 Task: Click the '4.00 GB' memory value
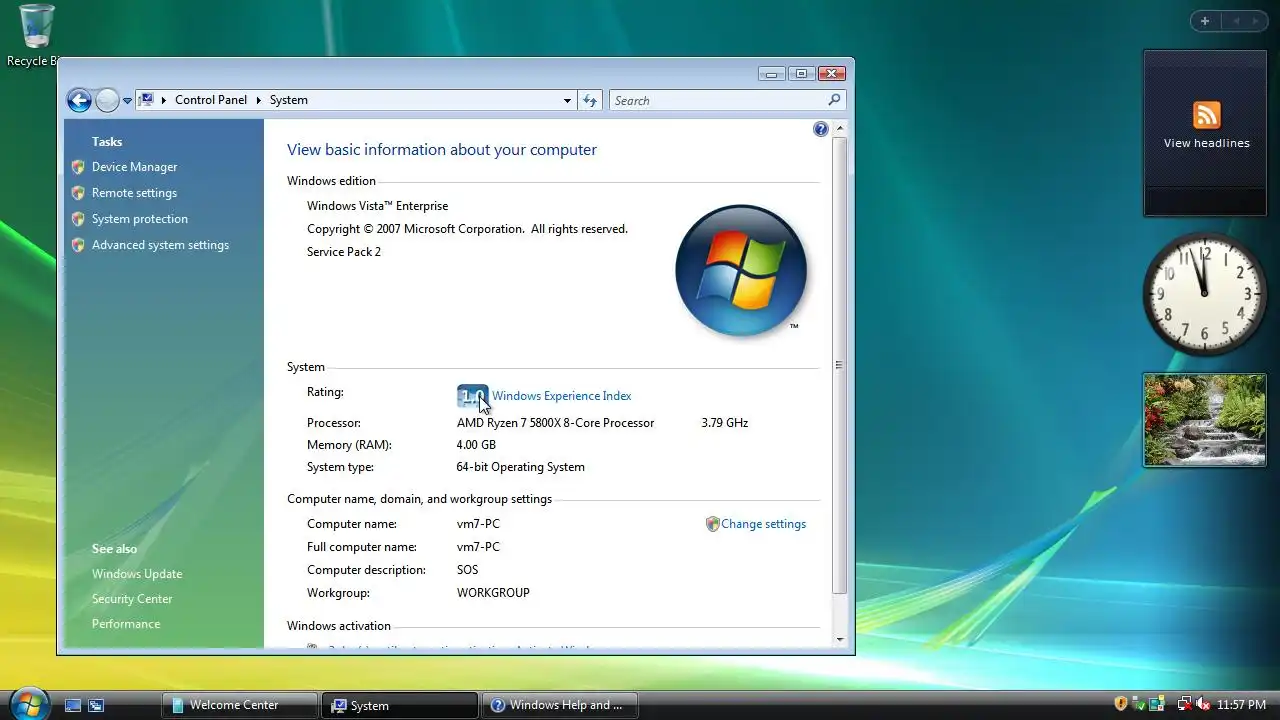(x=476, y=445)
